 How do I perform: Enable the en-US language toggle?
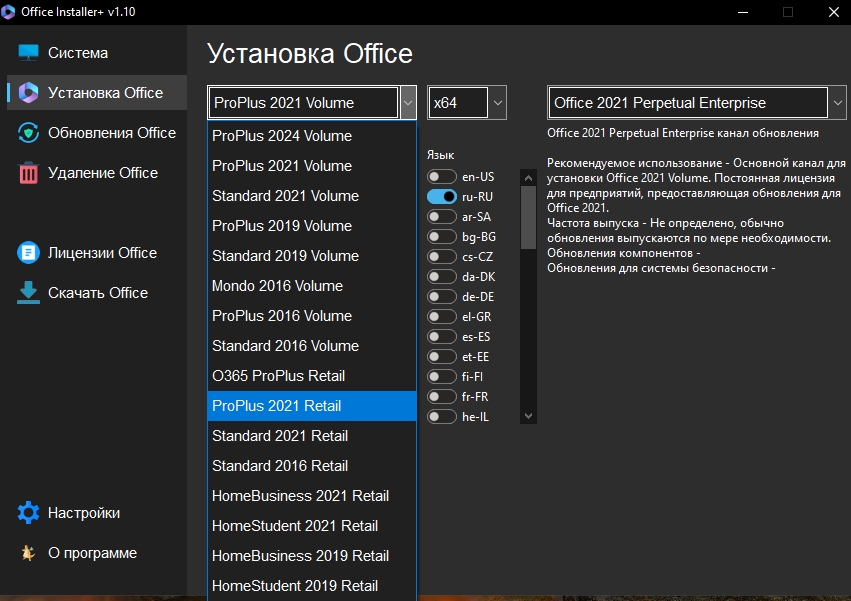point(440,176)
